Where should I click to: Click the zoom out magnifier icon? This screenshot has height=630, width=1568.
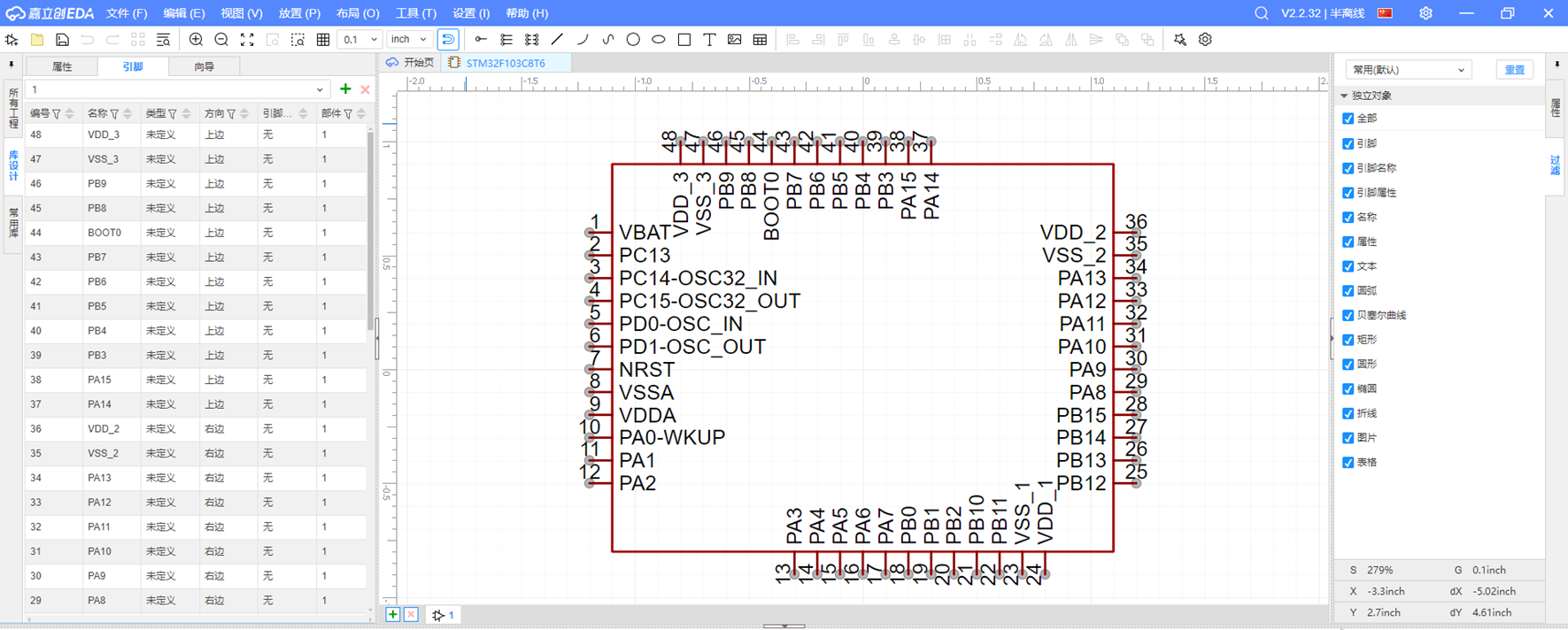point(221,40)
